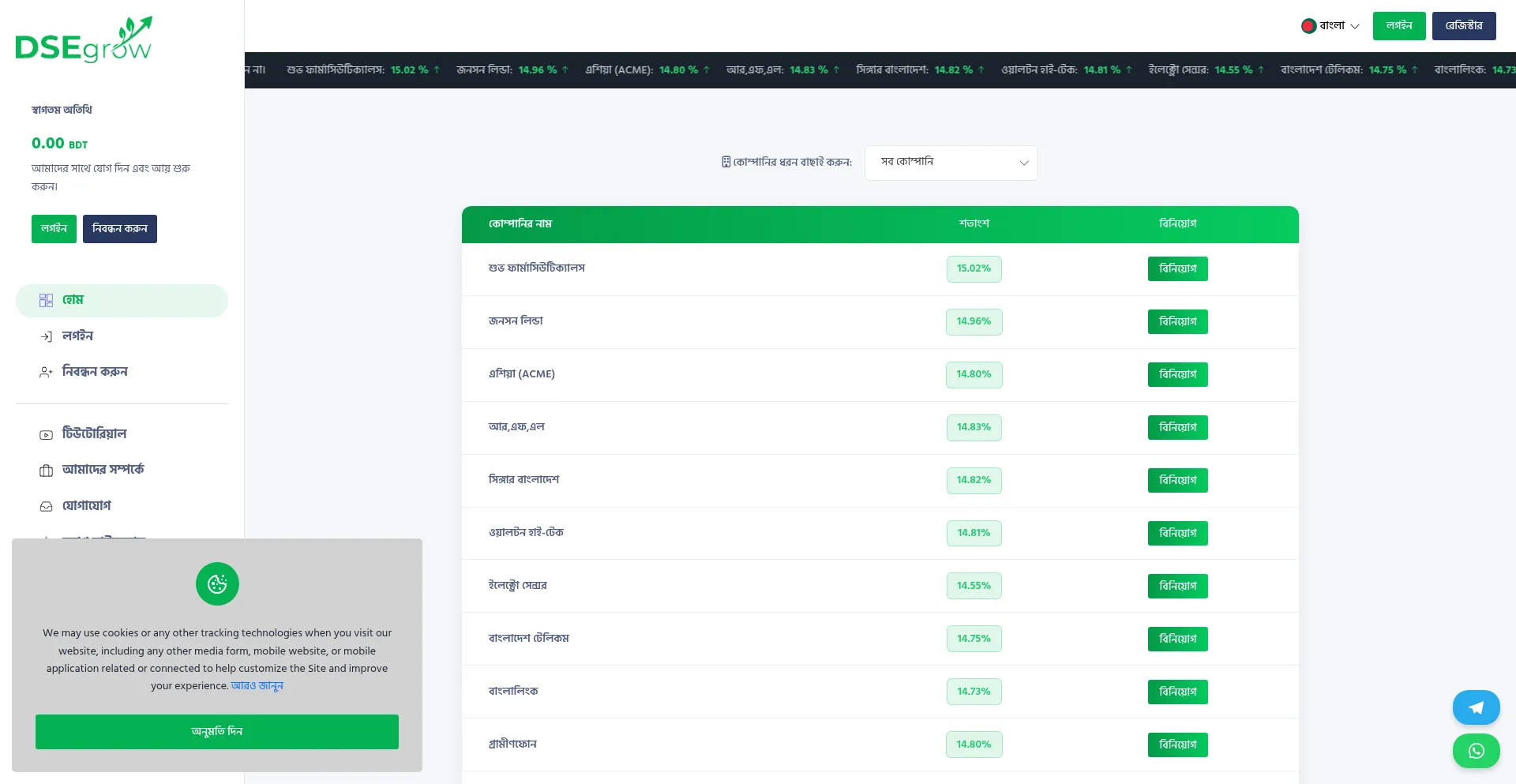Select সব কোম্পানি from the combo box
Image resolution: width=1516 pixels, height=784 pixels.
(x=951, y=163)
